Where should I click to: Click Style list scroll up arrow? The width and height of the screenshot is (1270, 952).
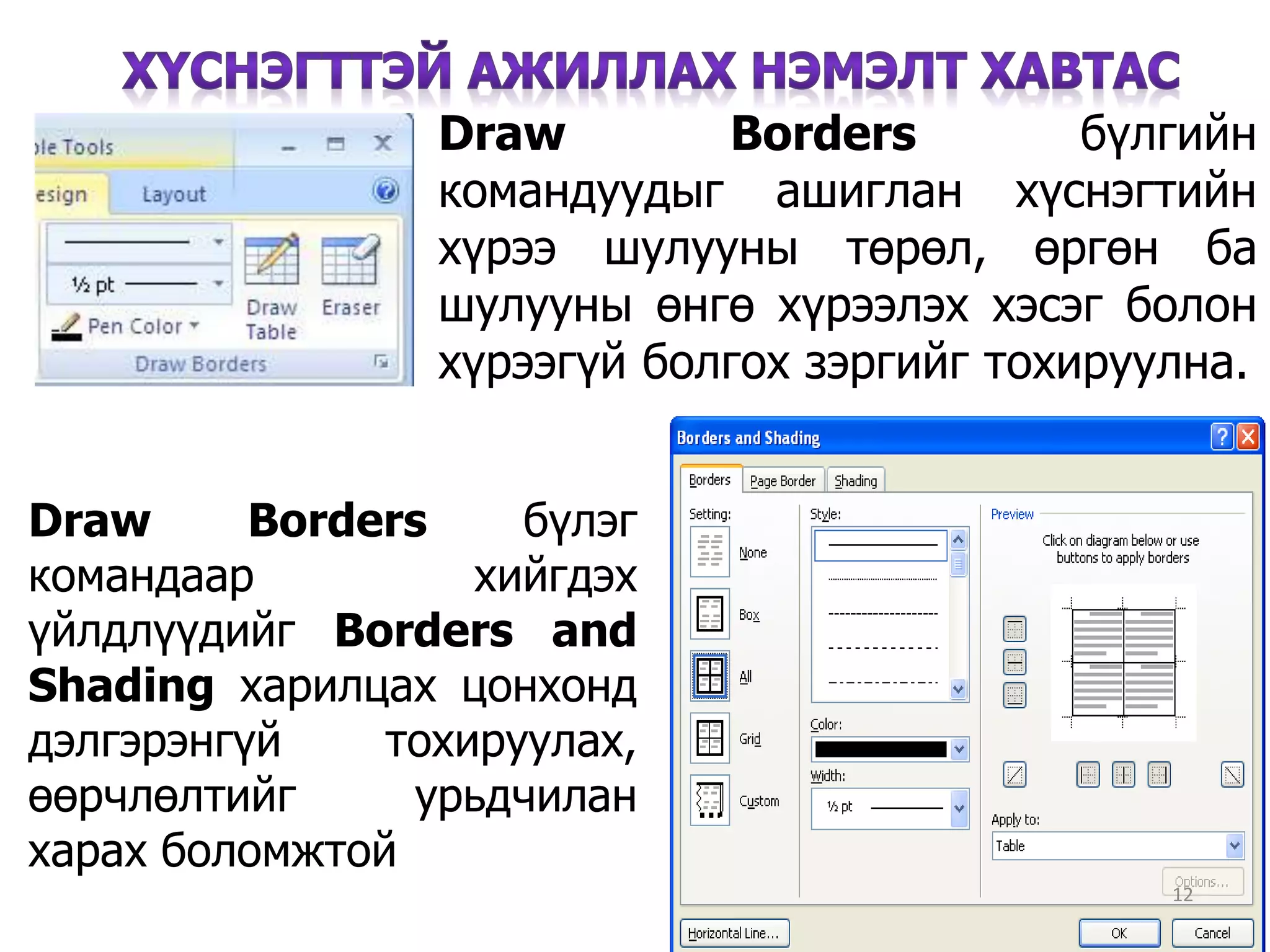958,540
